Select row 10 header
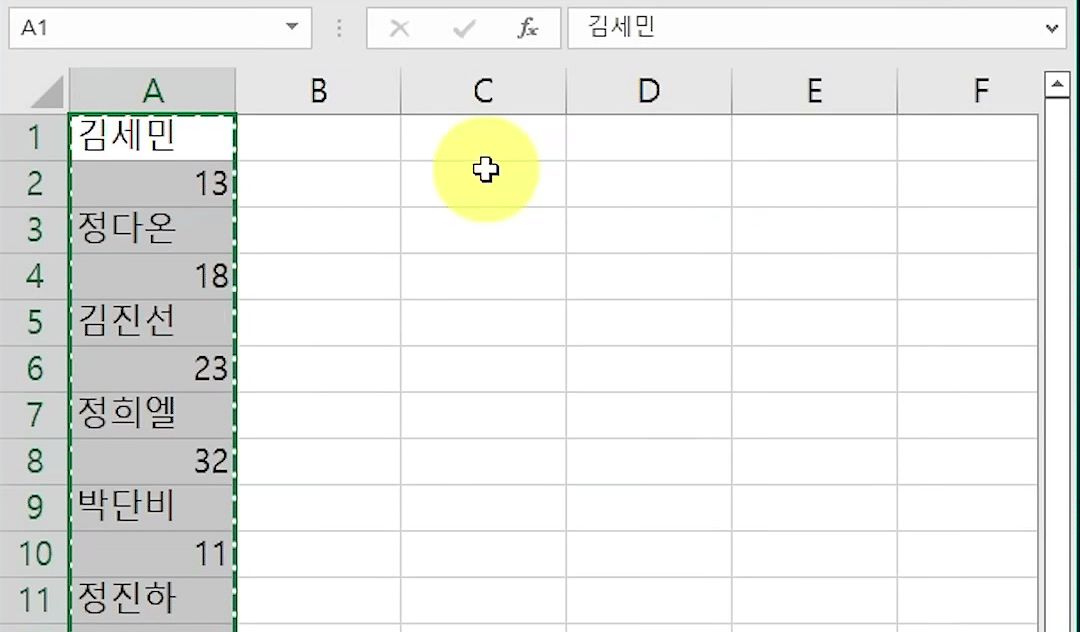1080x632 pixels. pos(34,554)
